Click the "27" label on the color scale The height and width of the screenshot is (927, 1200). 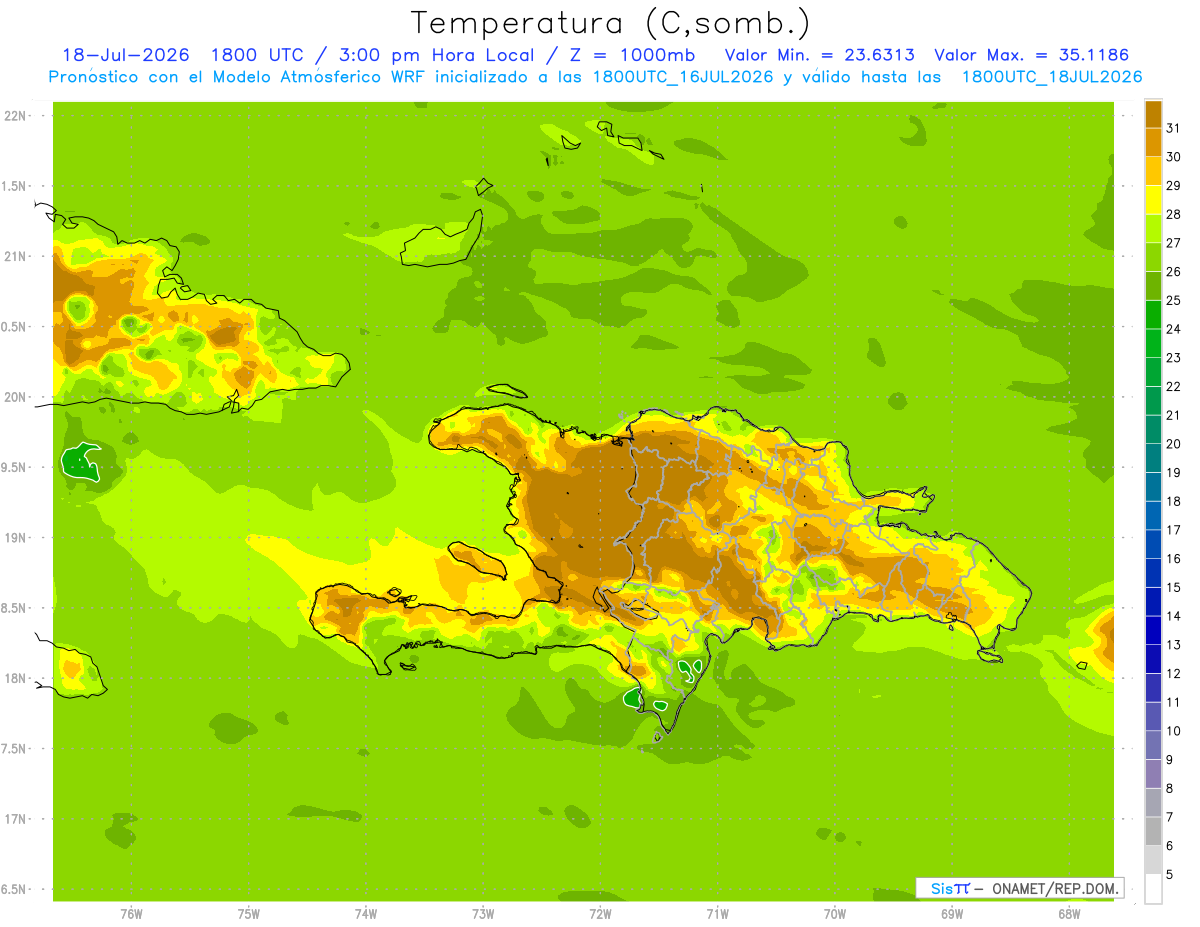1173,242
